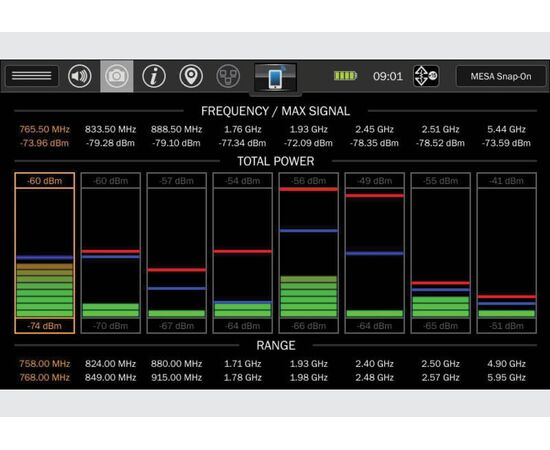
Task: Click the -74 dBm lower limit label
Action: point(45,326)
